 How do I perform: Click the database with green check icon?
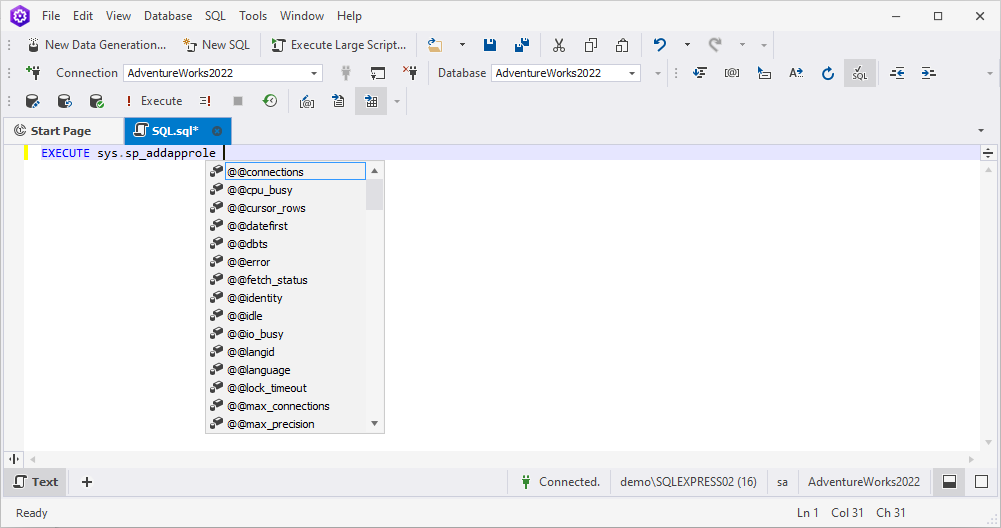pyautogui.click(x=96, y=101)
